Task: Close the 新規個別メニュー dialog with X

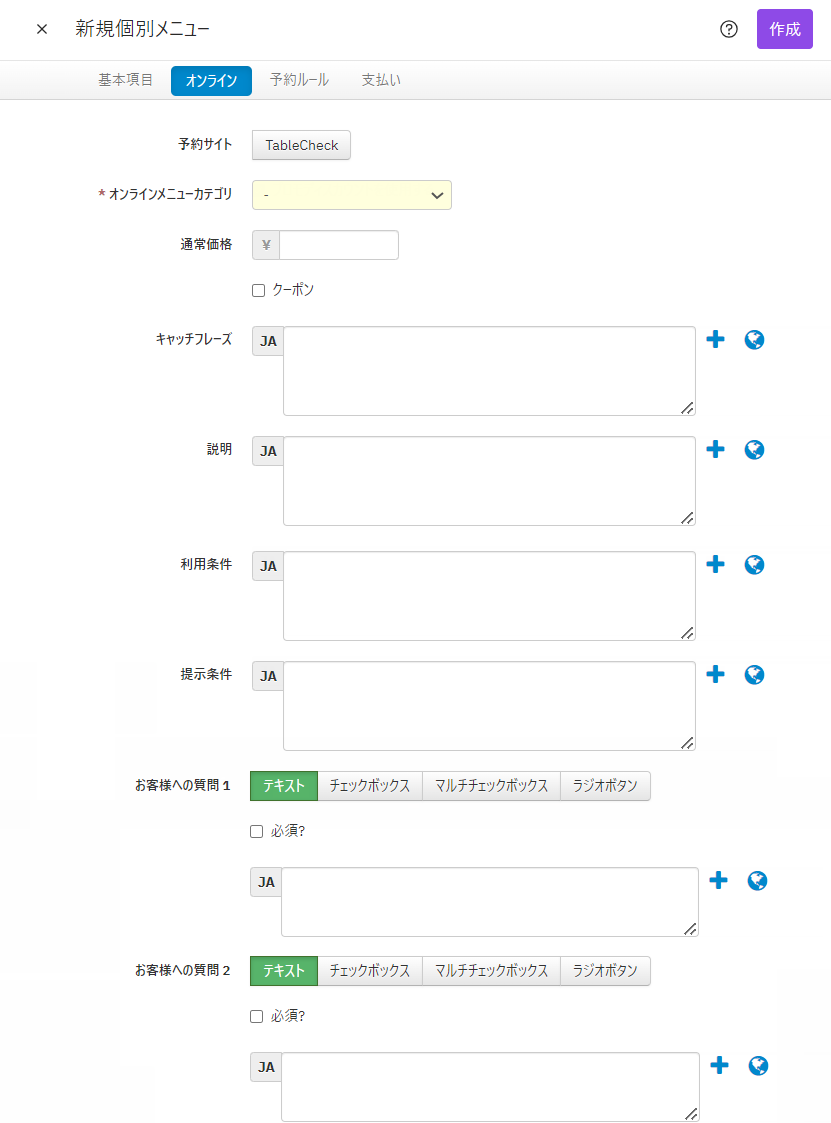Action: [x=42, y=29]
